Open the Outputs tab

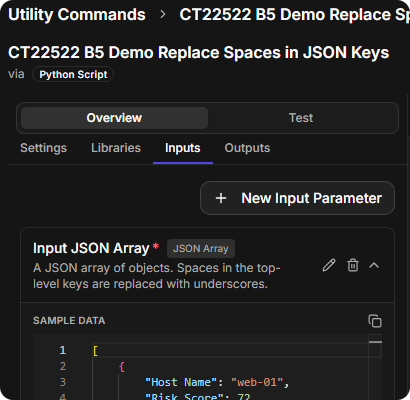[x=247, y=148]
